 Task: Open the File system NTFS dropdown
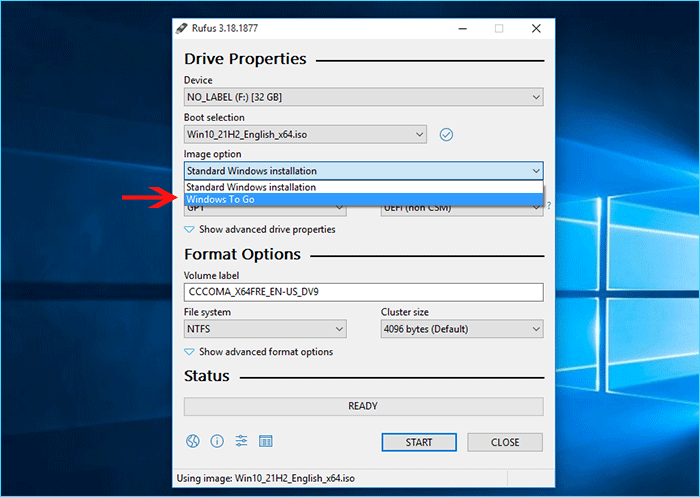tap(265, 329)
